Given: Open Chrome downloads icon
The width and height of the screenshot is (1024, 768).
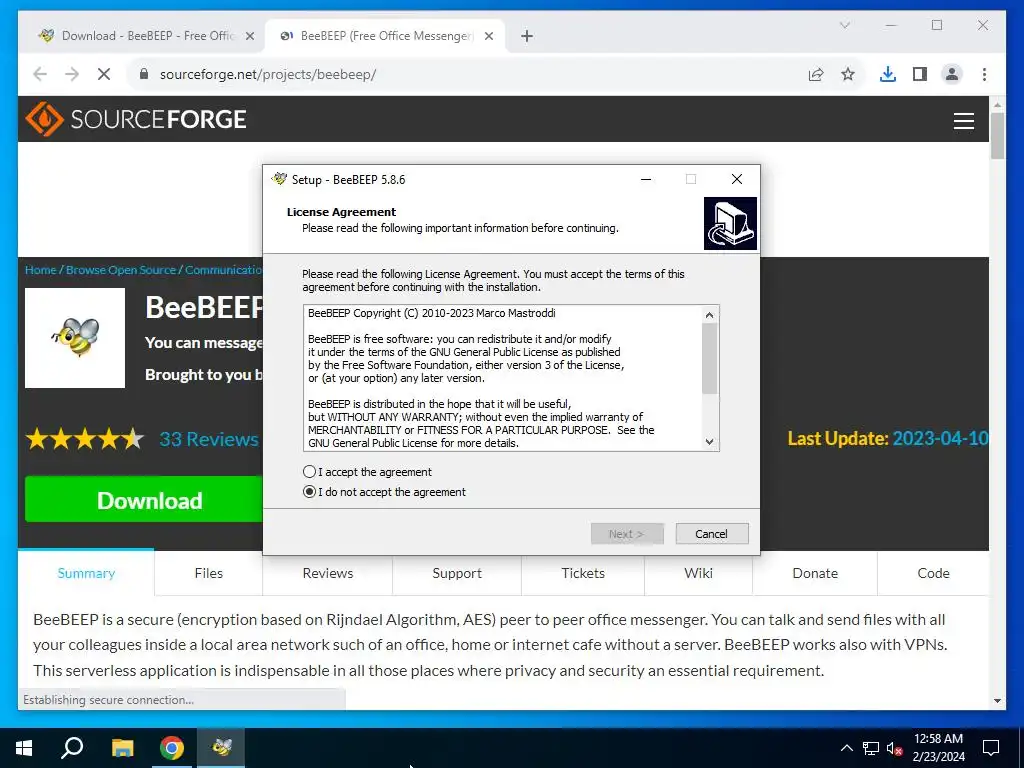Looking at the screenshot, I should (x=888, y=74).
